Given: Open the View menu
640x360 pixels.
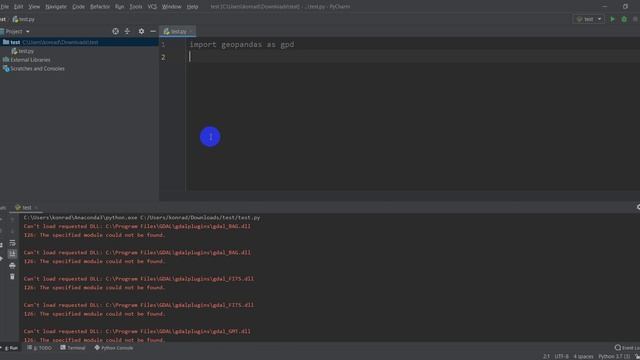Looking at the screenshot, I should tap(34, 7).
